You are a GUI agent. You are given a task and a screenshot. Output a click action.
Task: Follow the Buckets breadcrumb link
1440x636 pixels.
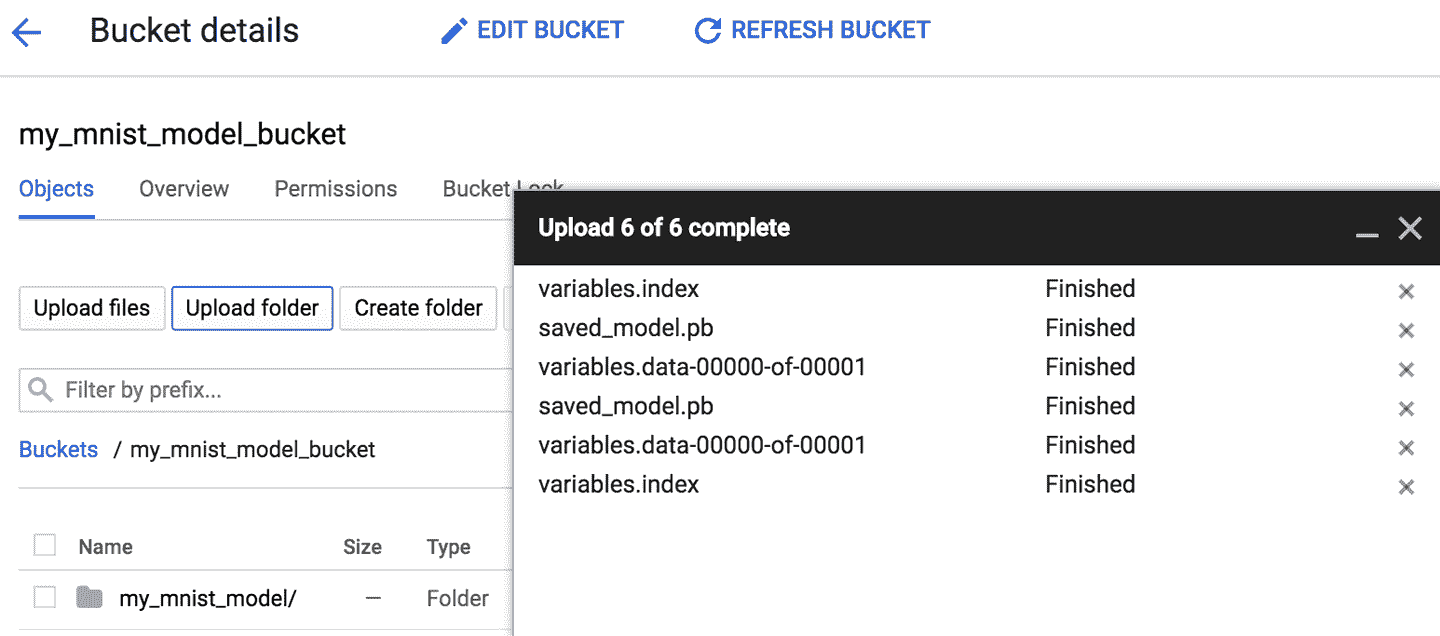[58, 449]
